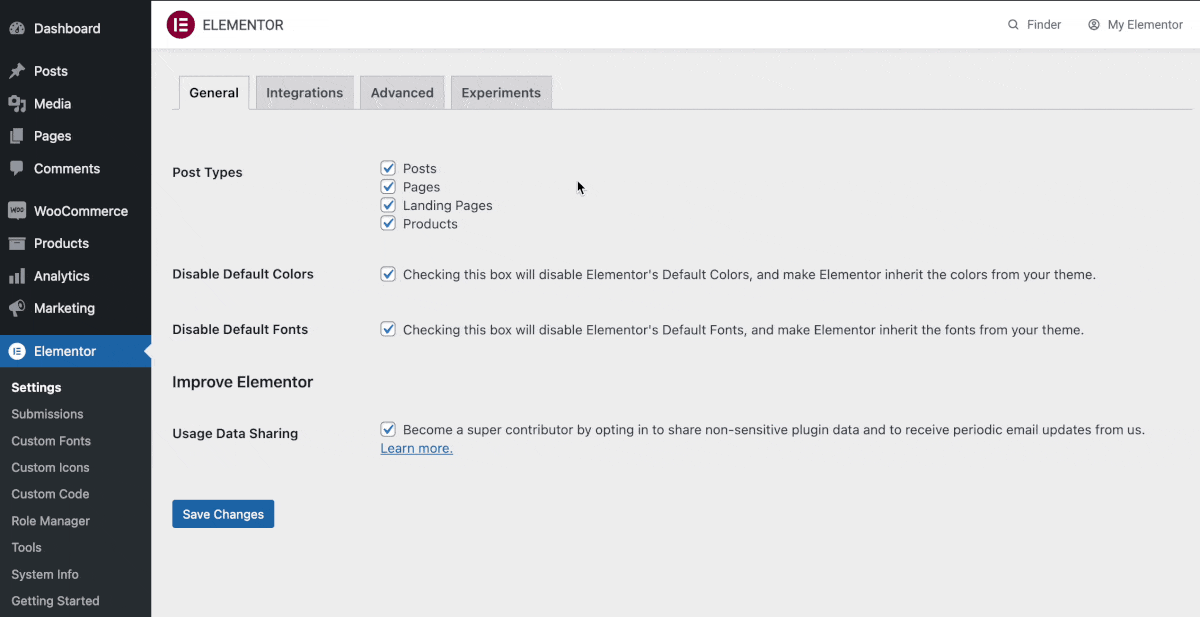1200x617 pixels.
Task: Click the WooCommerce icon in sidebar
Action: tap(17, 211)
